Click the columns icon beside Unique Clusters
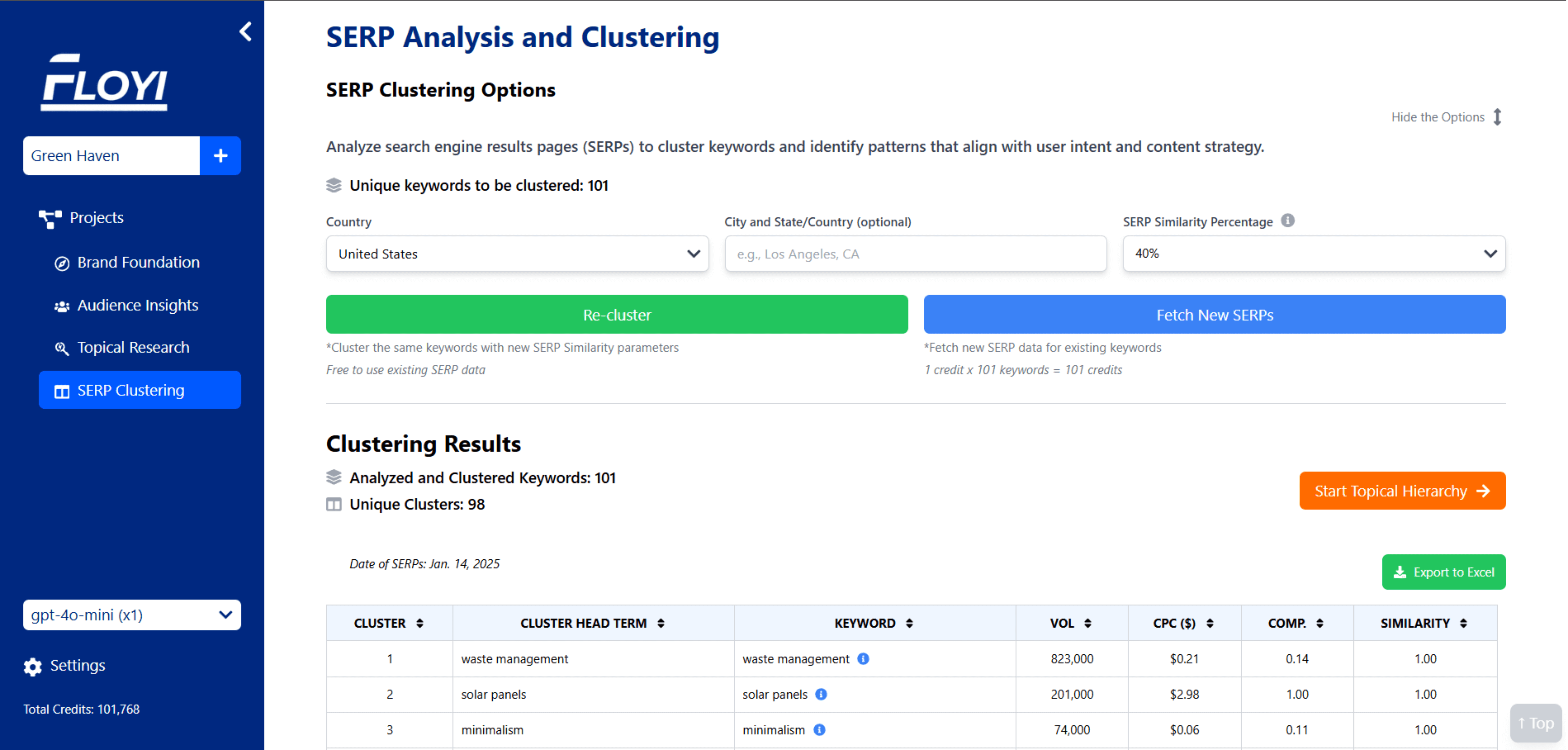This screenshot has height=750, width=1568. tap(334, 504)
